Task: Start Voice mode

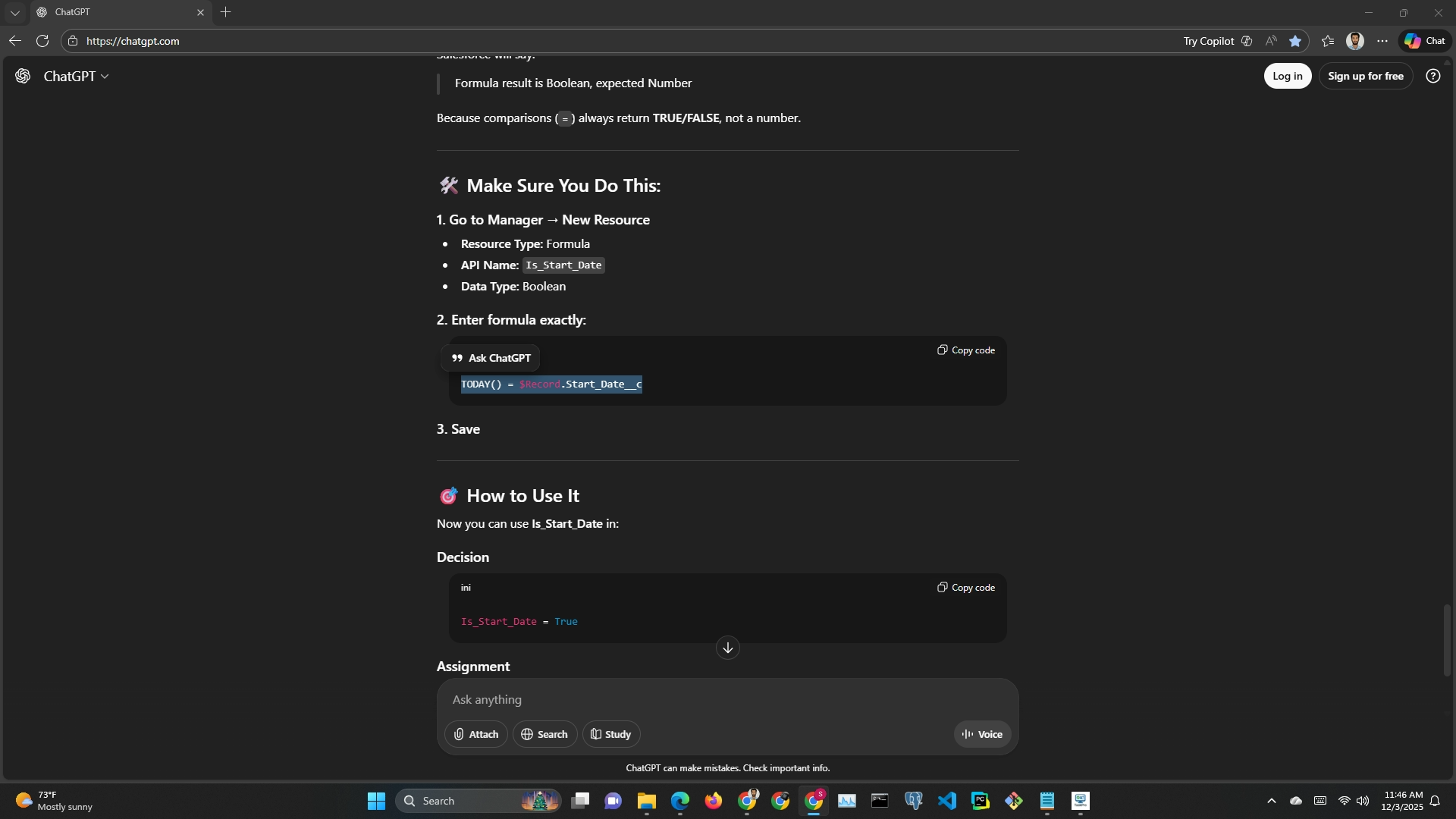Action: coord(982,734)
